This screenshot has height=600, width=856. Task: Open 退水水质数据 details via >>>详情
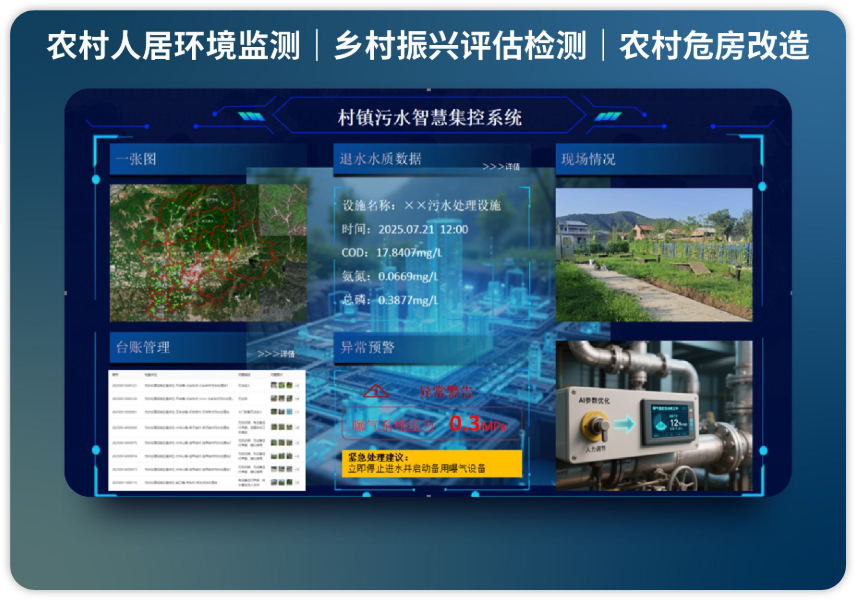point(501,167)
